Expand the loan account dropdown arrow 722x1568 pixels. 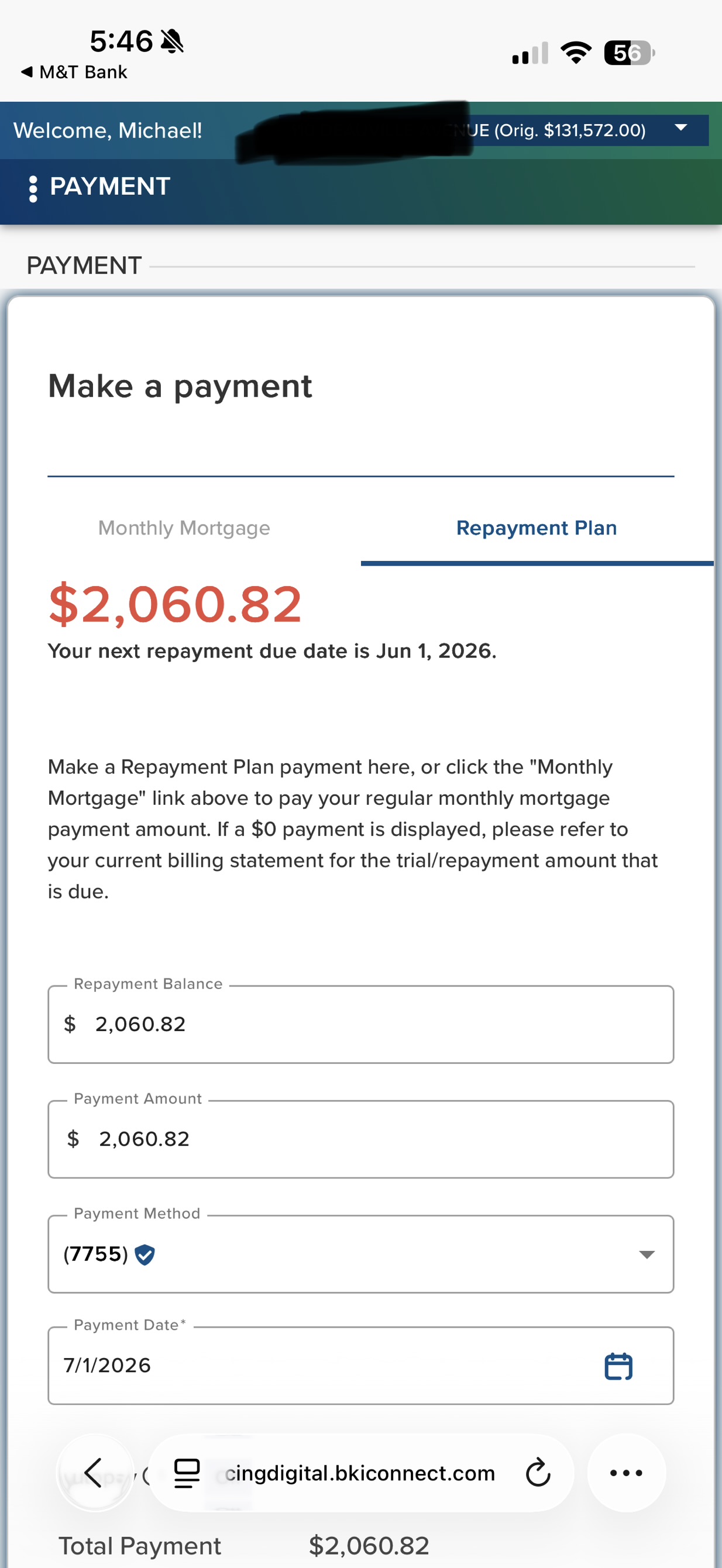point(680,128)
